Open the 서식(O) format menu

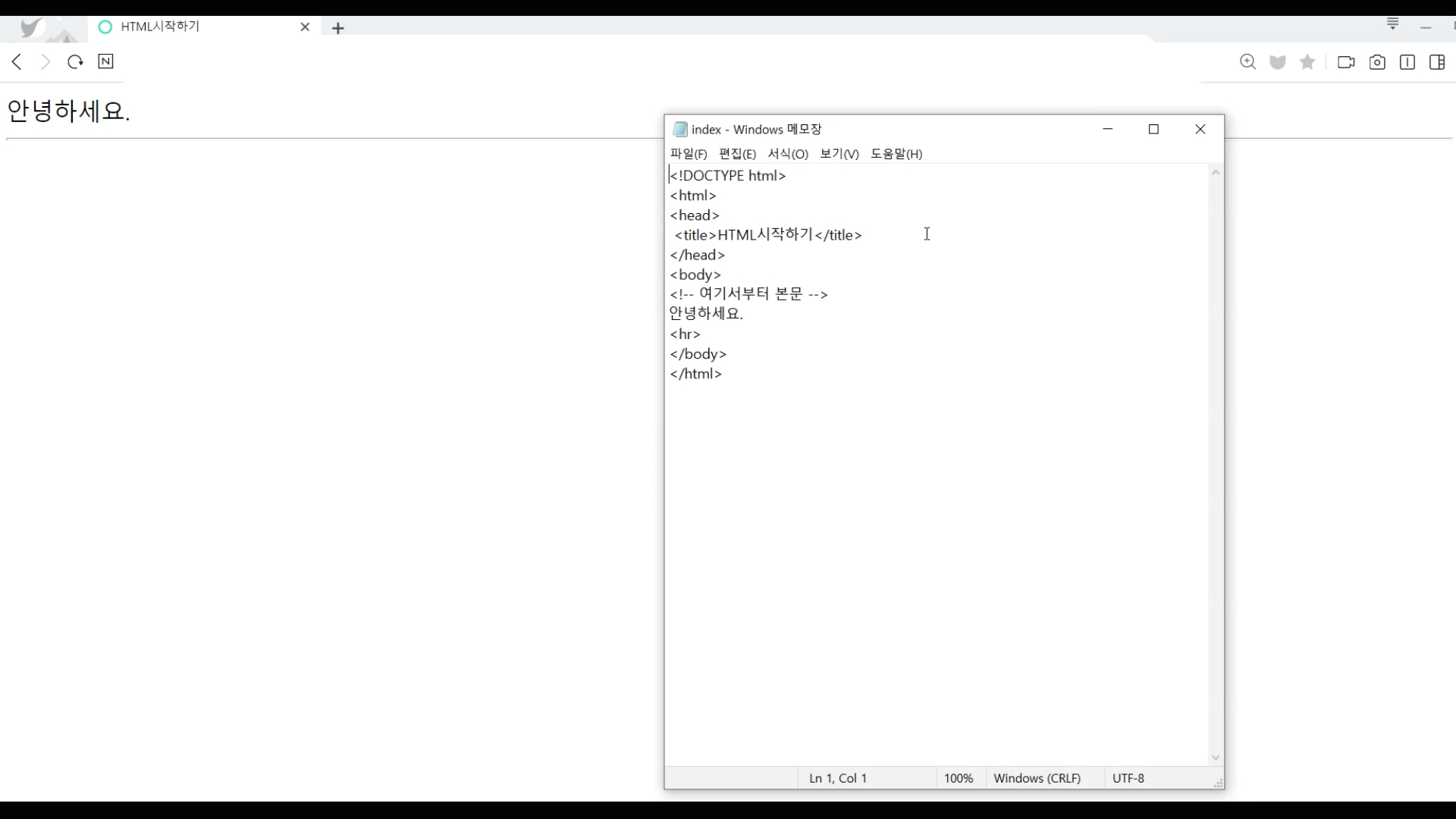(788, 154)
